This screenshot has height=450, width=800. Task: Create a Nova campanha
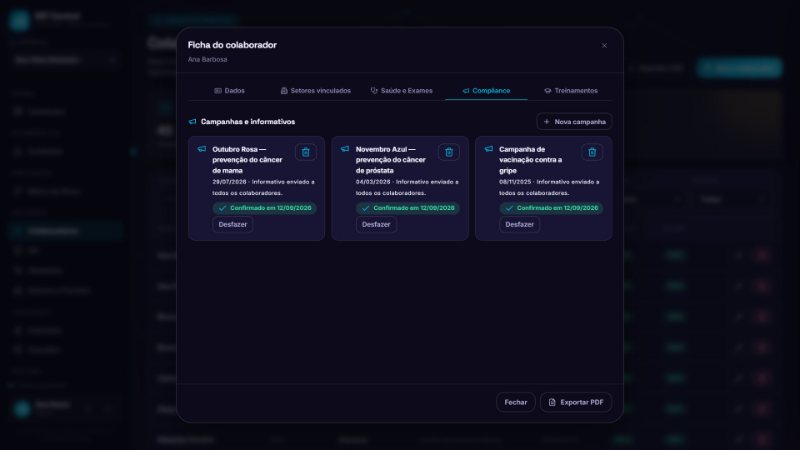click(574, 121)
